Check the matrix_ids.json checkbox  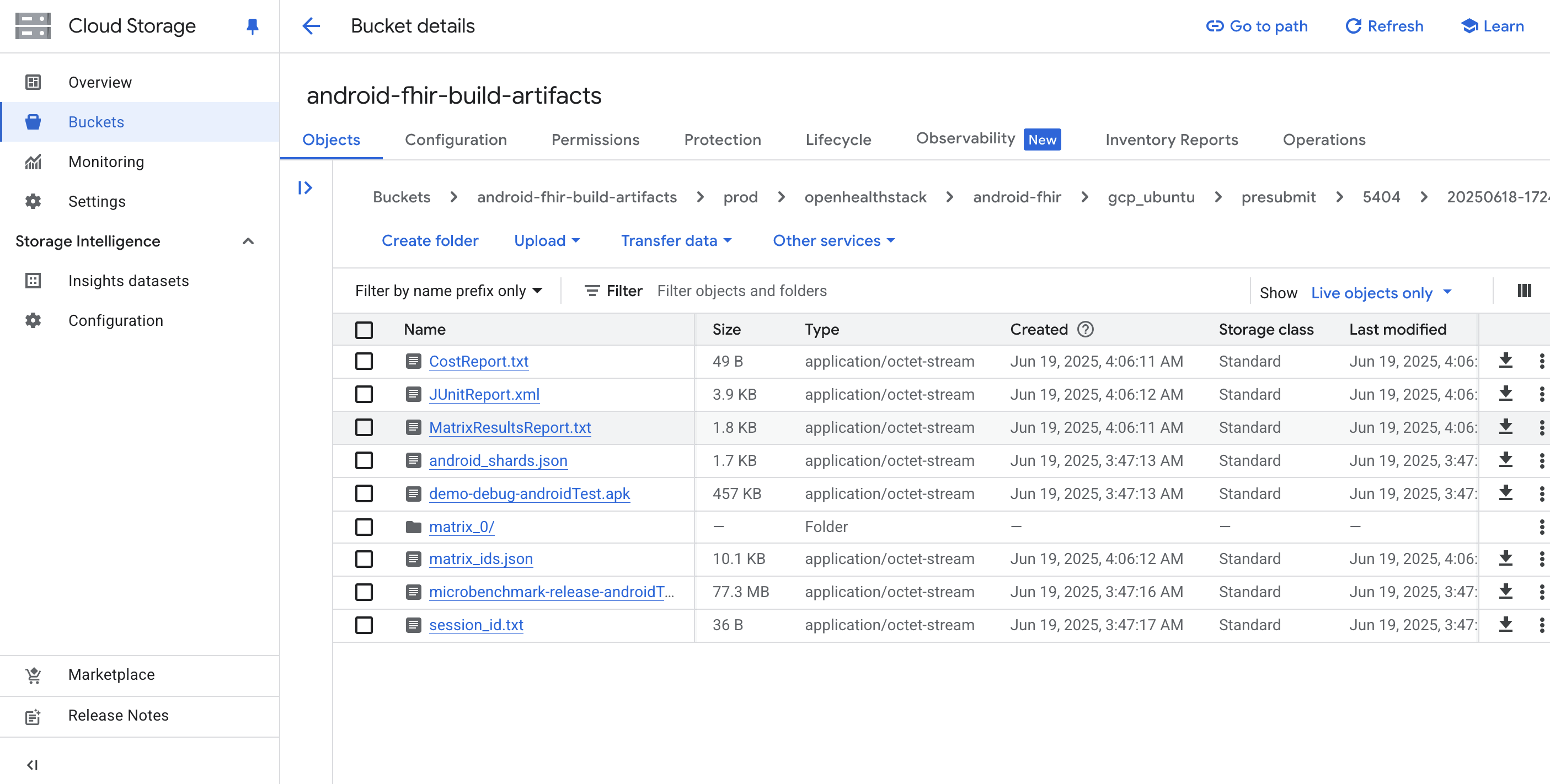coord(364,559)
